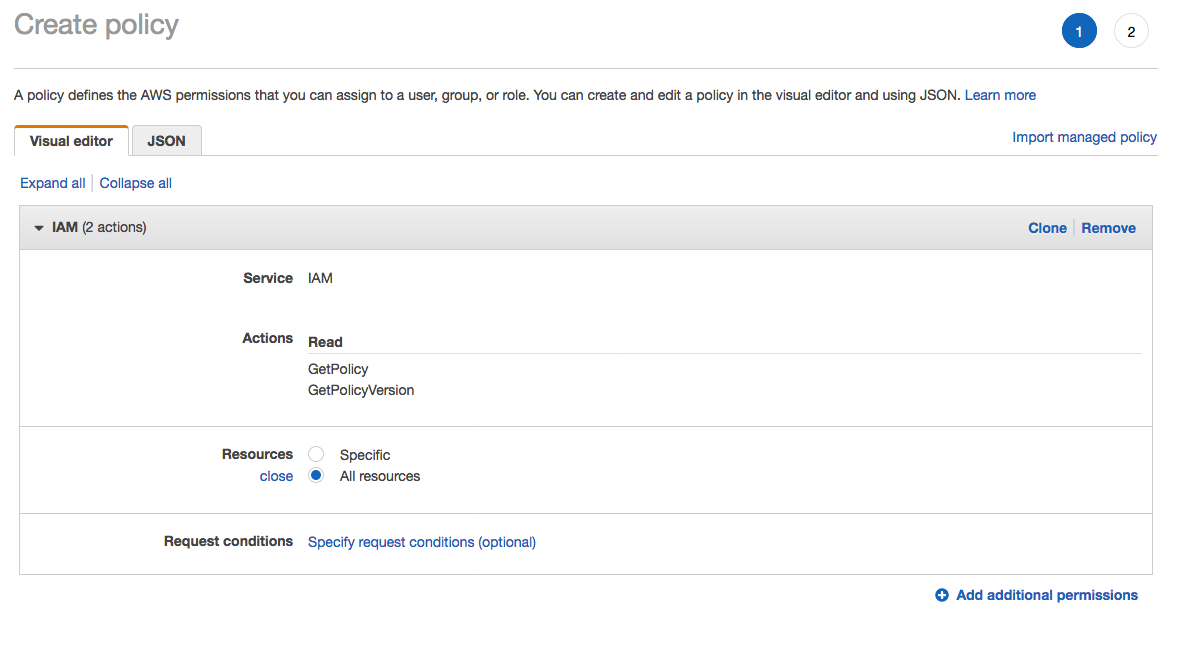Remove the IAM permission block
Screen dimensions: 1203x648
pos(1108,228)
